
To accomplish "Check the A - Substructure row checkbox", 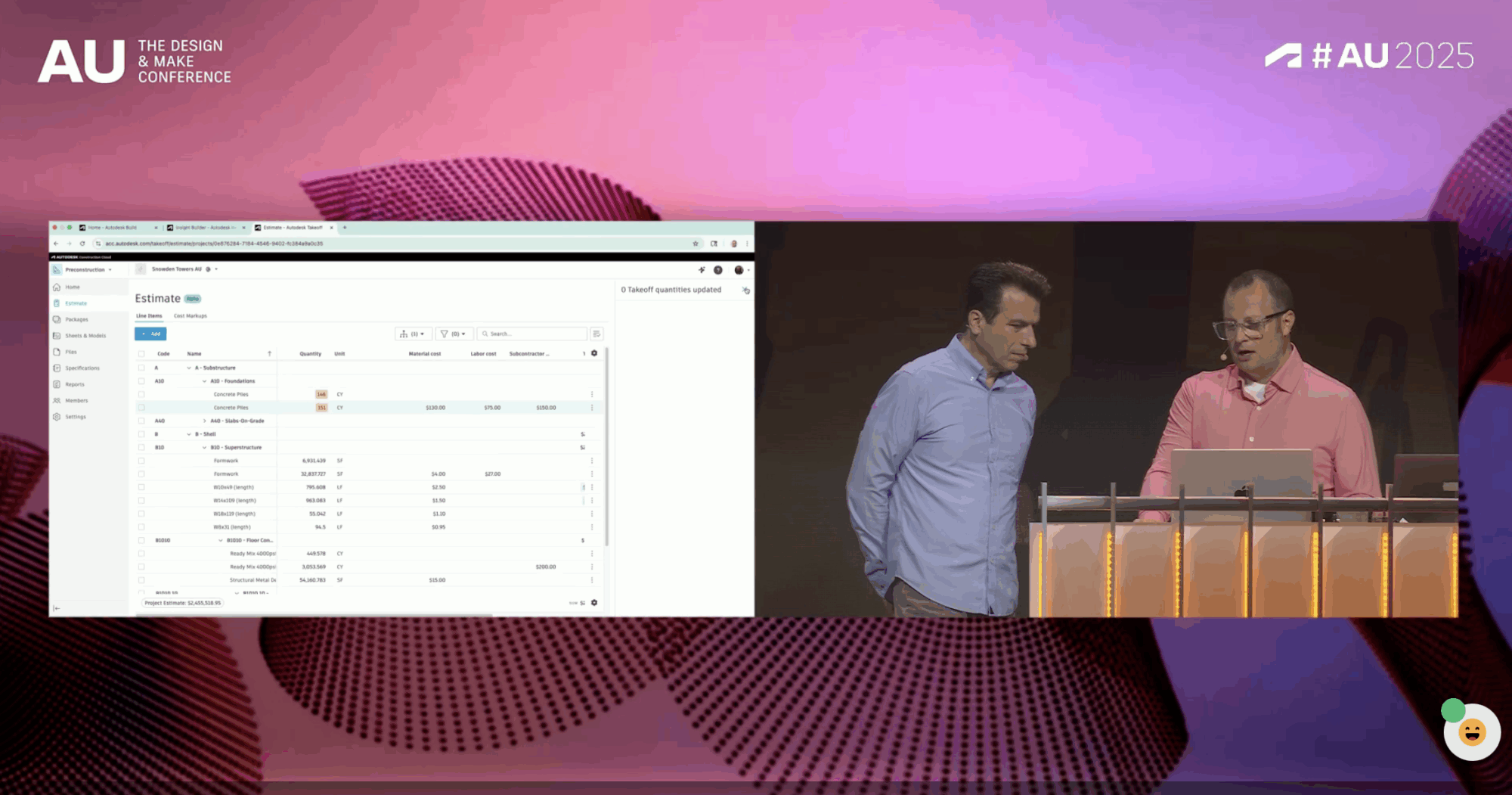I will tap(141, 368).
